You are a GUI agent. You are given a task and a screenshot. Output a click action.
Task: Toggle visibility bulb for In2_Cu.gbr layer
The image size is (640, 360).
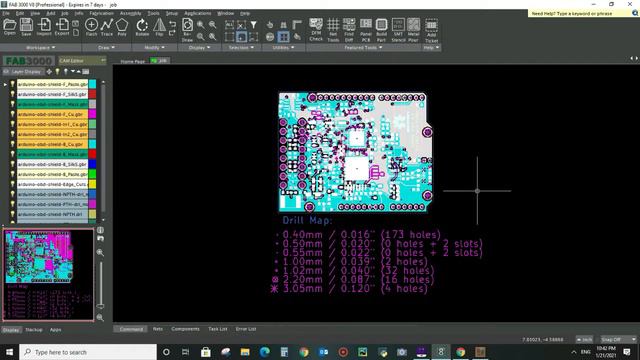(x=13, y=134)
